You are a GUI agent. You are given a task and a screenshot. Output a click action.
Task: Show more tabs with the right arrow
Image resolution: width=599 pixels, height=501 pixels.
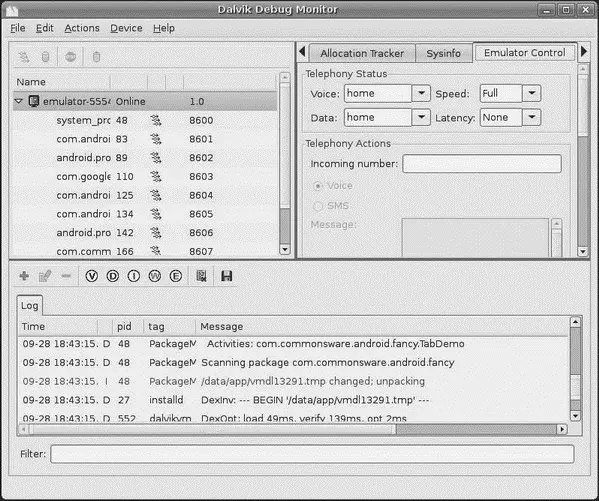584,51
